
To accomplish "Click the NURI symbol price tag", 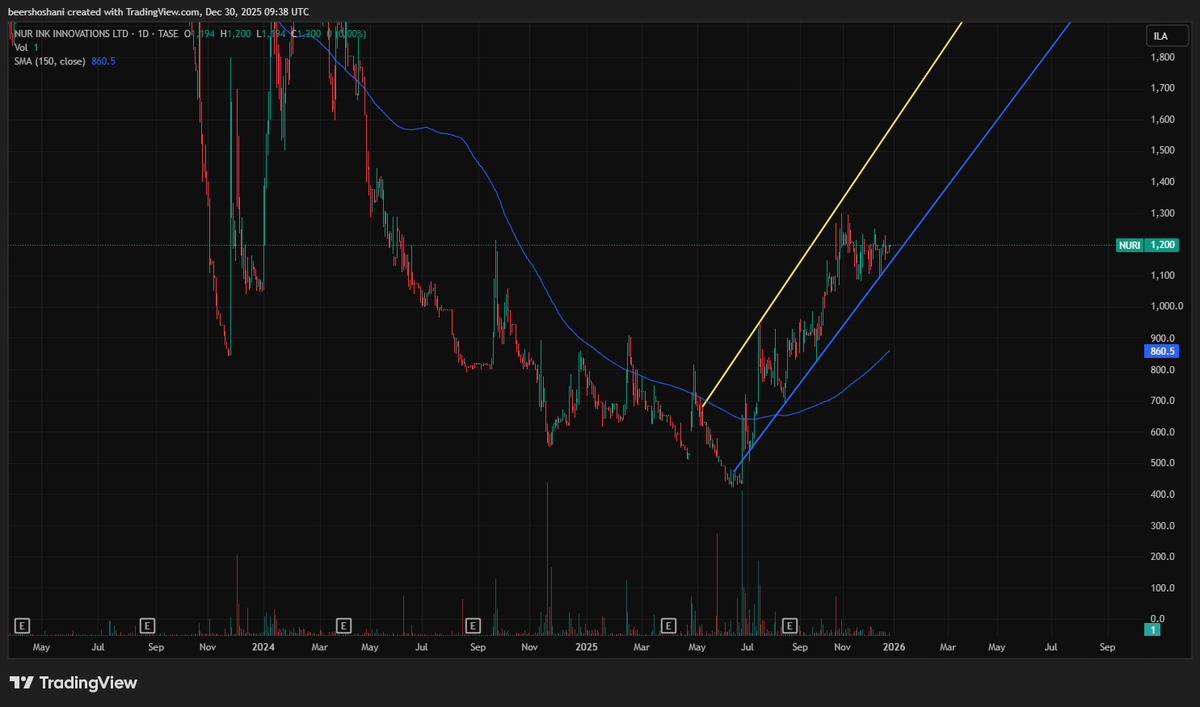I will (x=1129, y=245).
